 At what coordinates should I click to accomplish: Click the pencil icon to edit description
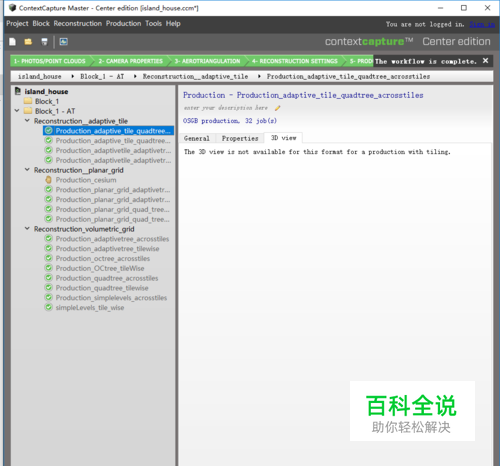[277, 108]
